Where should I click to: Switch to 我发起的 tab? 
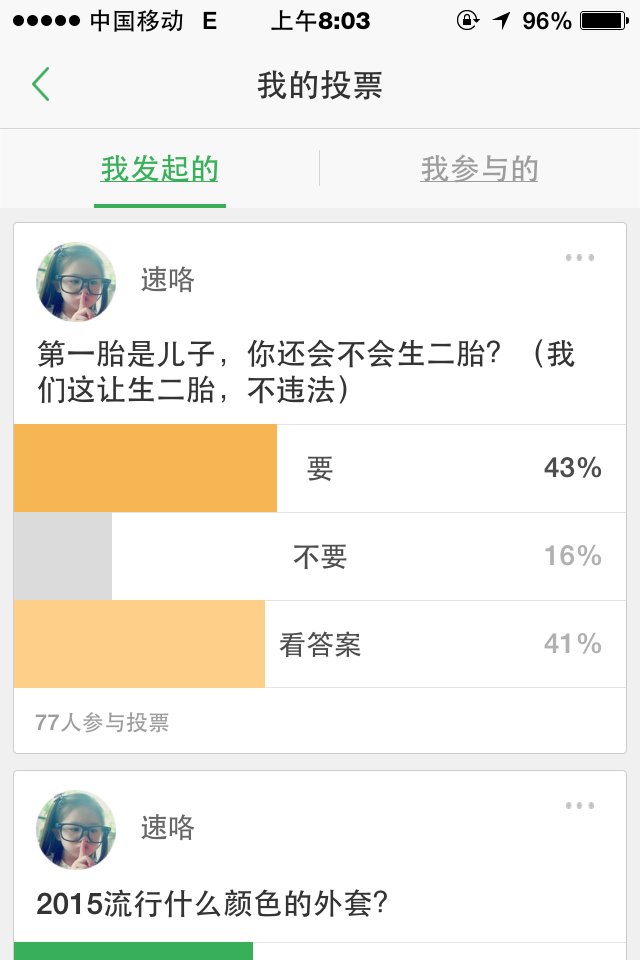coord(160,169)
